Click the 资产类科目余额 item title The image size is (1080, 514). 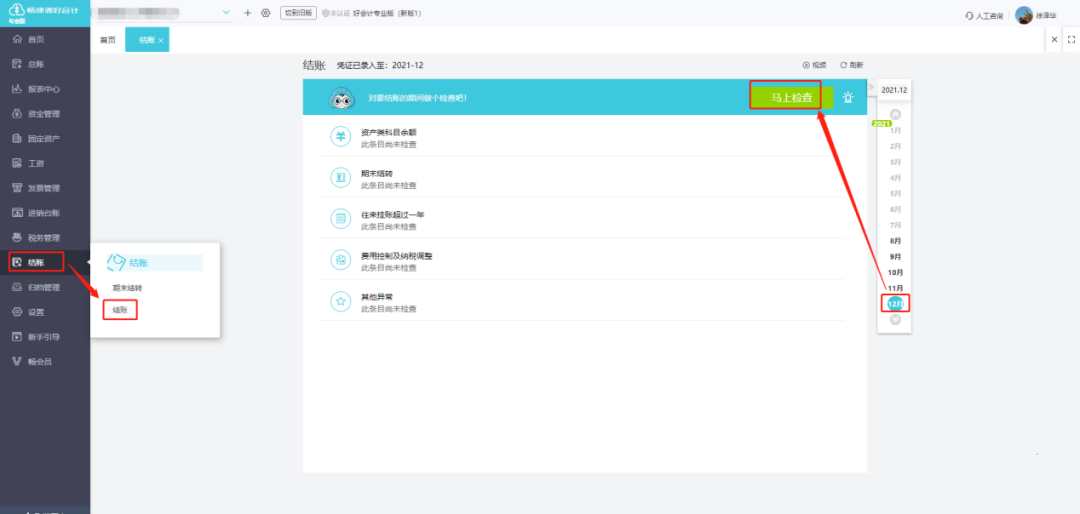point(389,132)
